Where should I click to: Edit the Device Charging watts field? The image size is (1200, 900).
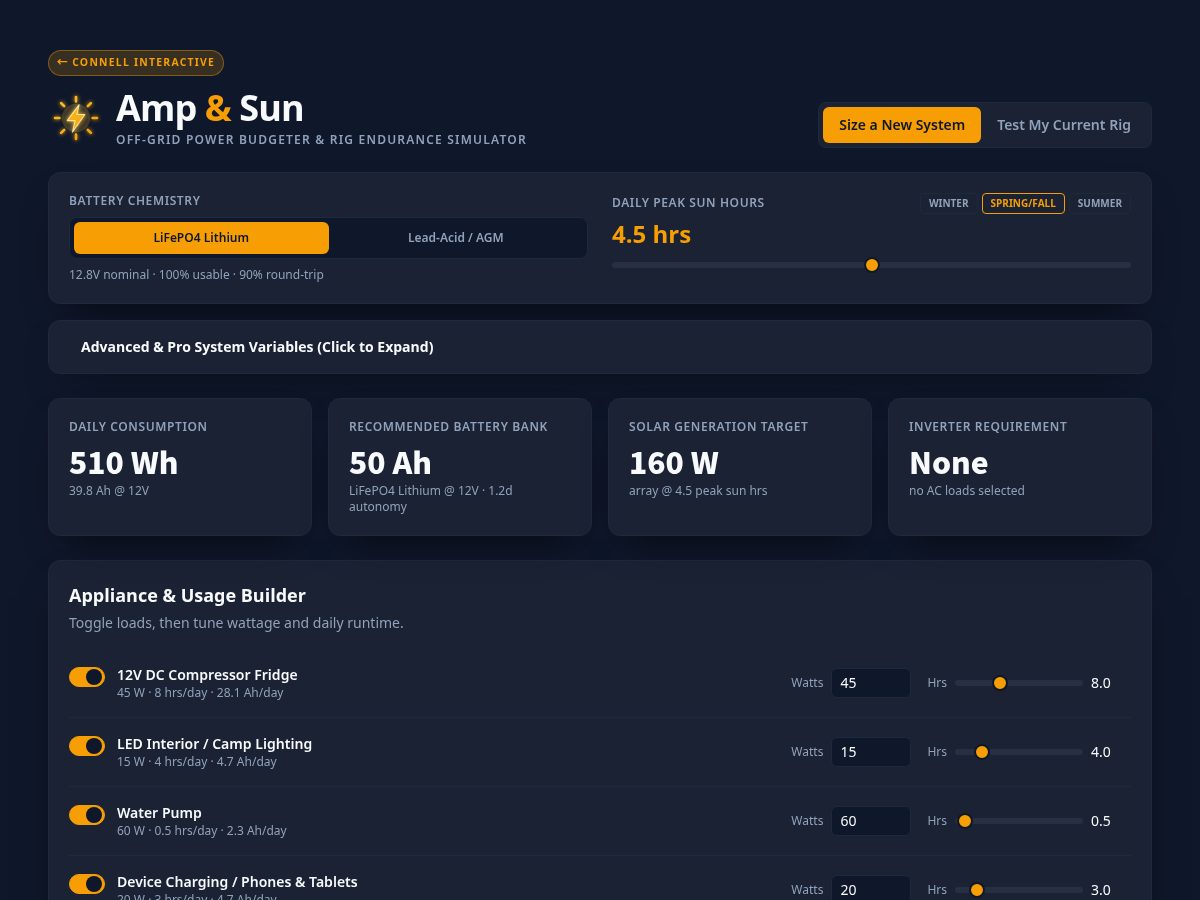click(x=871, y=888)
